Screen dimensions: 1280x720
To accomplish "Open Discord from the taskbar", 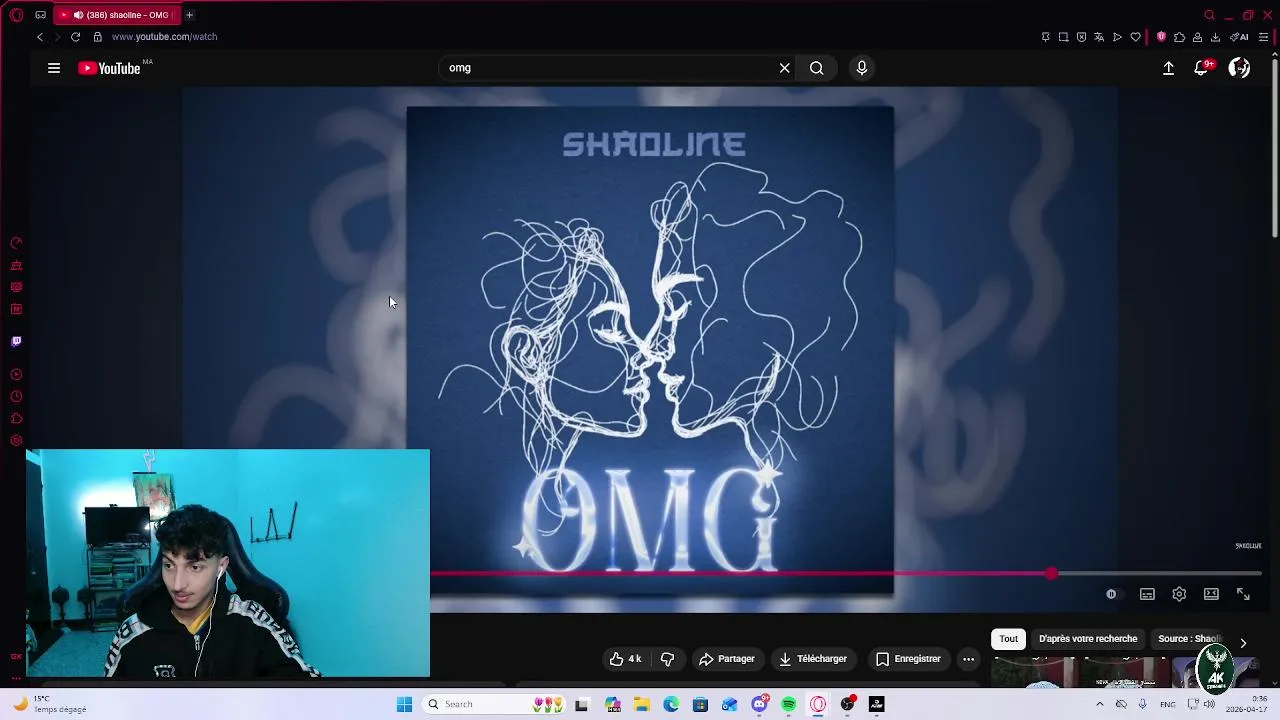I will click(x=759, y=705).
